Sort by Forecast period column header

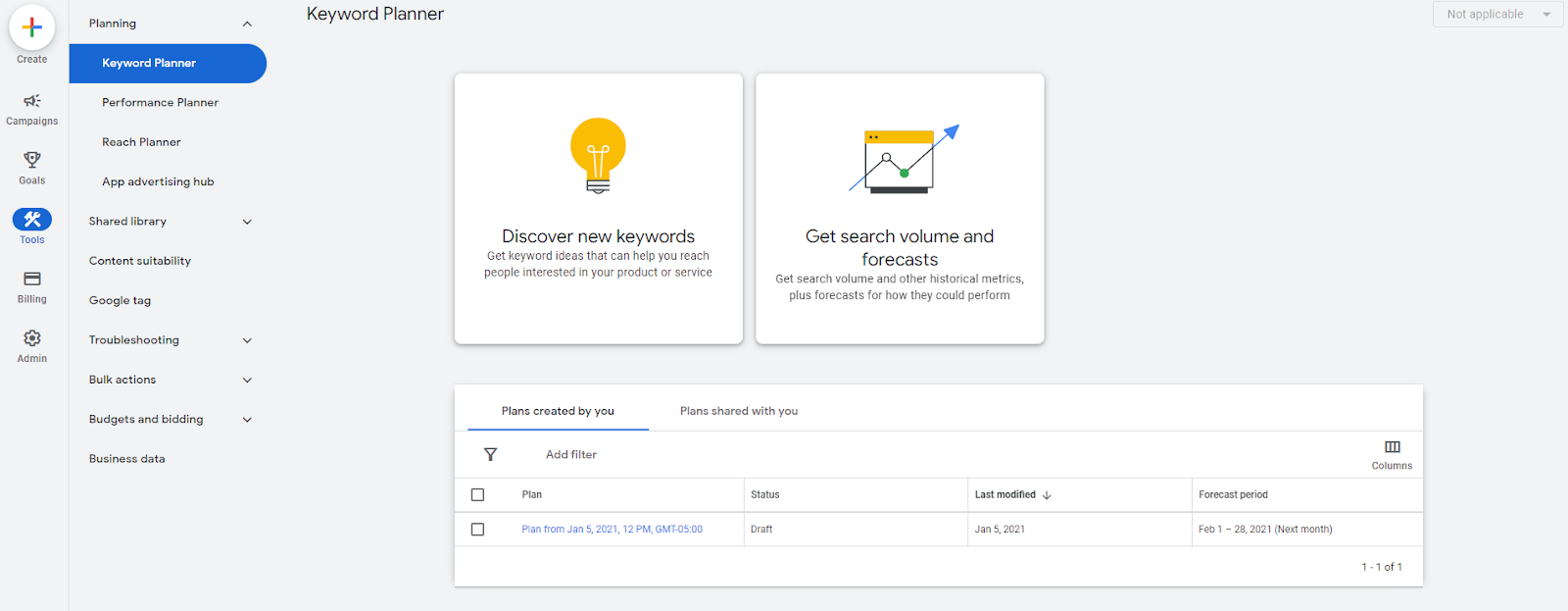[x=1233, y=495]
